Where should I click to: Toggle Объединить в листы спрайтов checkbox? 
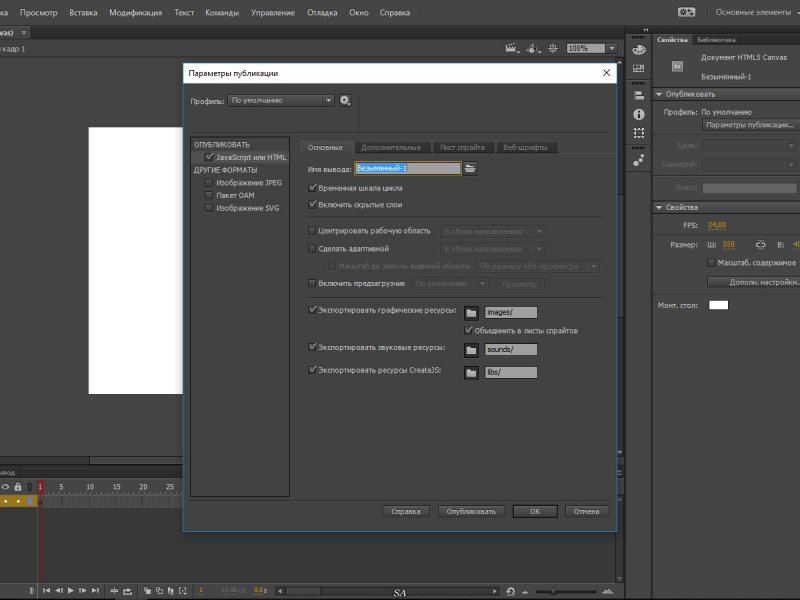tap(468, 330)
